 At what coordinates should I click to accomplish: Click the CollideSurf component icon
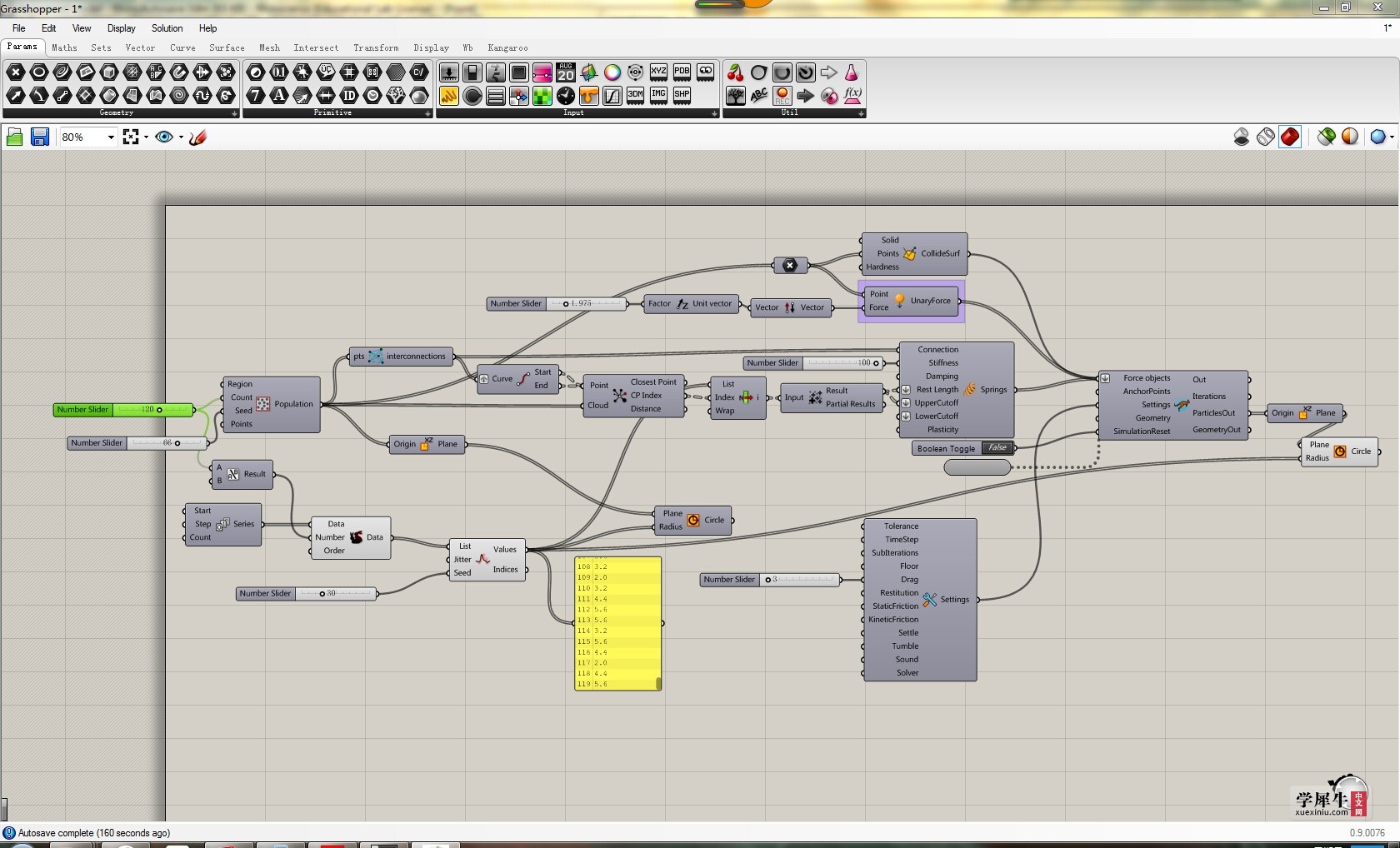tap(910, 253)
